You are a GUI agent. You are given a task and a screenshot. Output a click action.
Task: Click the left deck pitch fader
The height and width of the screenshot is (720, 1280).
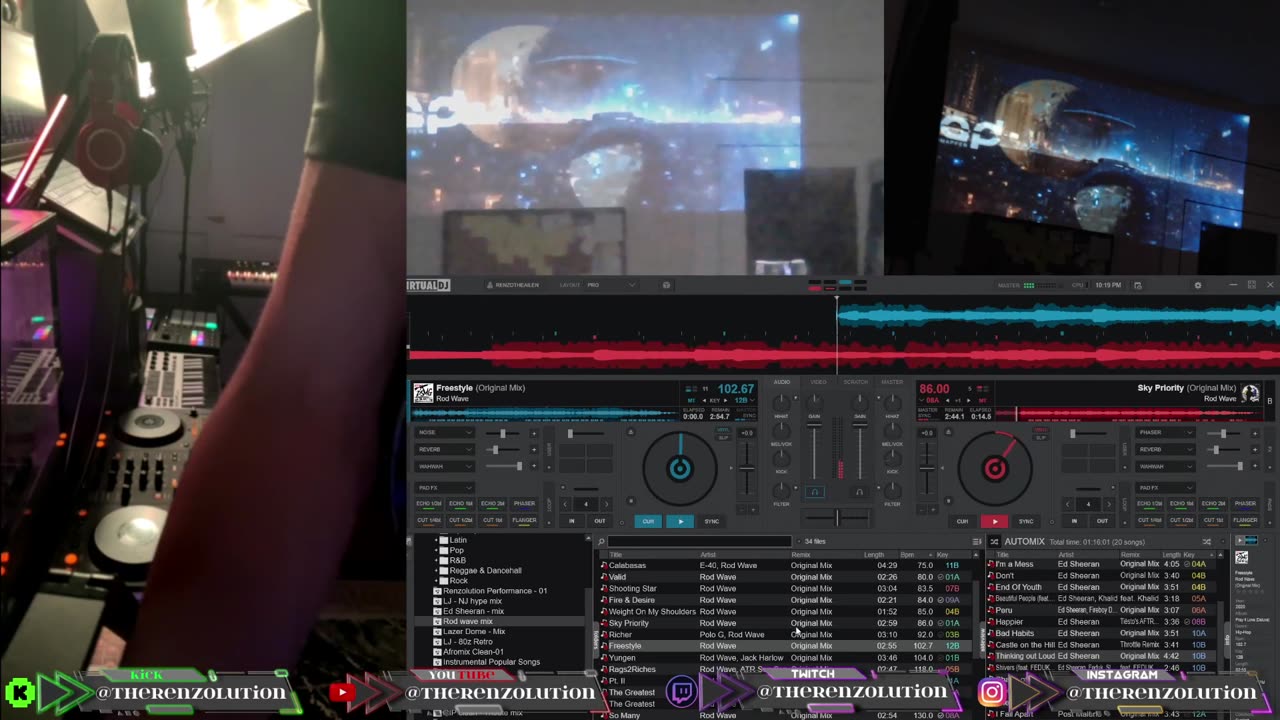(x=746, y=468)
